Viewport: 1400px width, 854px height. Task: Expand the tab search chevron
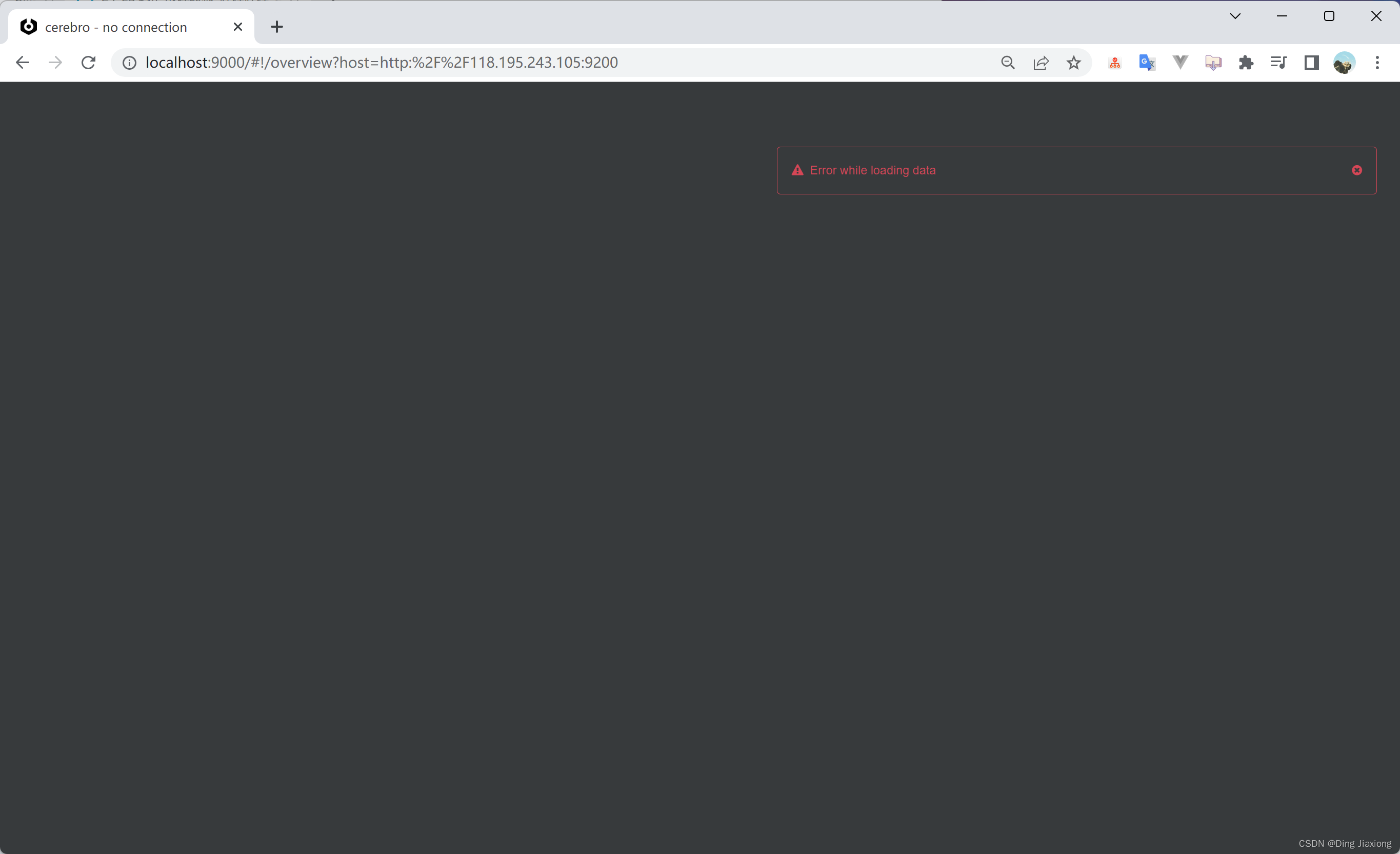coord(1235,16)
